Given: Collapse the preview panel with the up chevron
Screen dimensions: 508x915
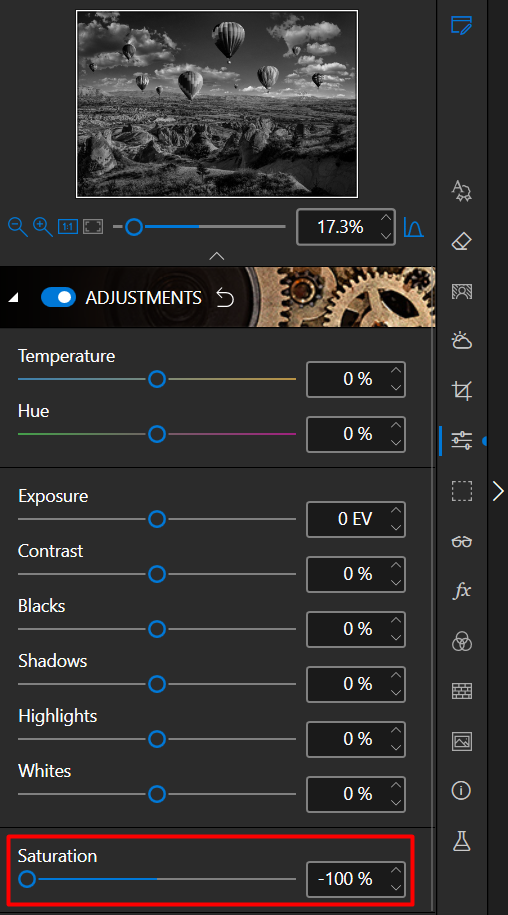Looking at the screenshot, I should tap(216, 256).
